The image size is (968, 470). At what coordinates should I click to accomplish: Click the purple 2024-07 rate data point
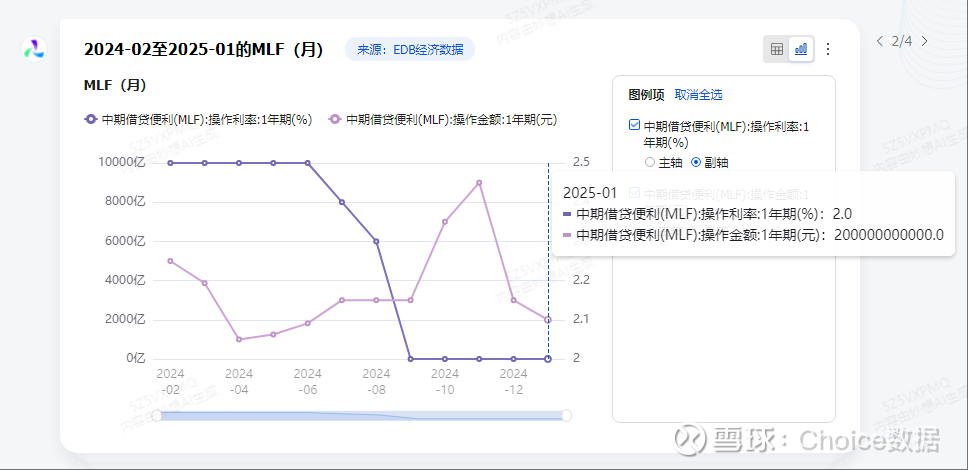pos(342,202)
